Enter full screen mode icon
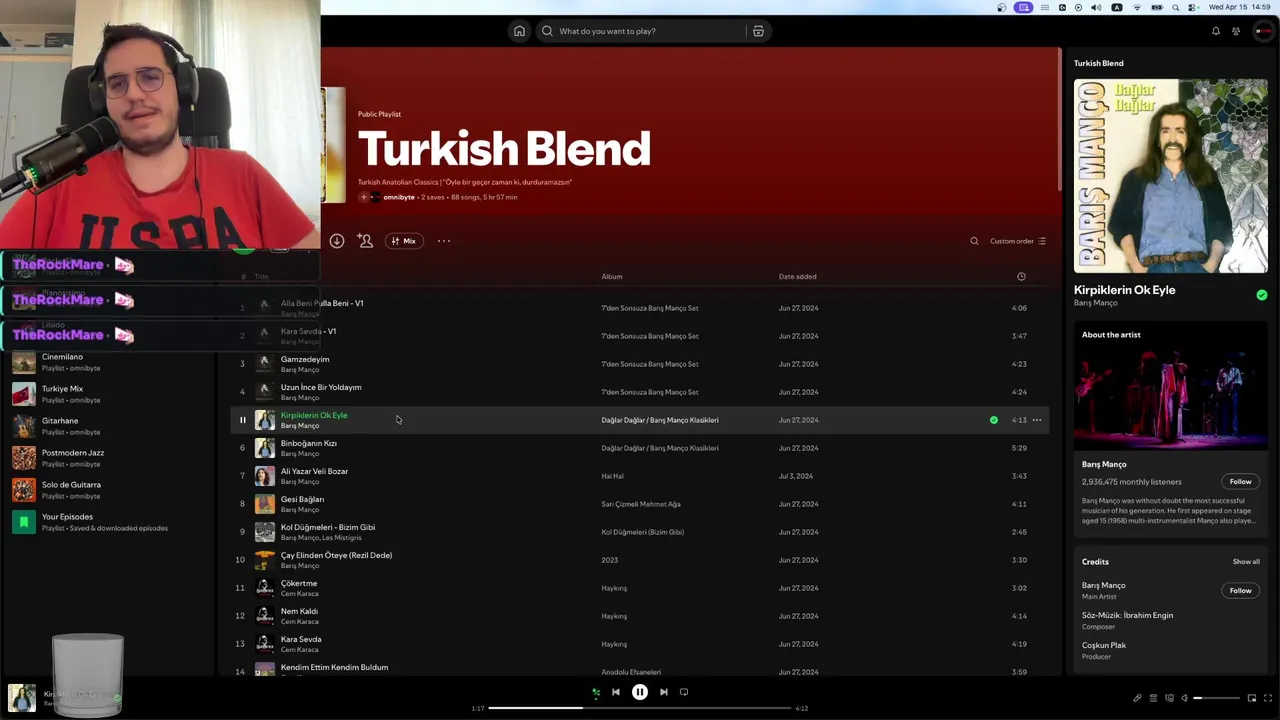Viewport: 1280px width, 720px height. click(1268, 698)
